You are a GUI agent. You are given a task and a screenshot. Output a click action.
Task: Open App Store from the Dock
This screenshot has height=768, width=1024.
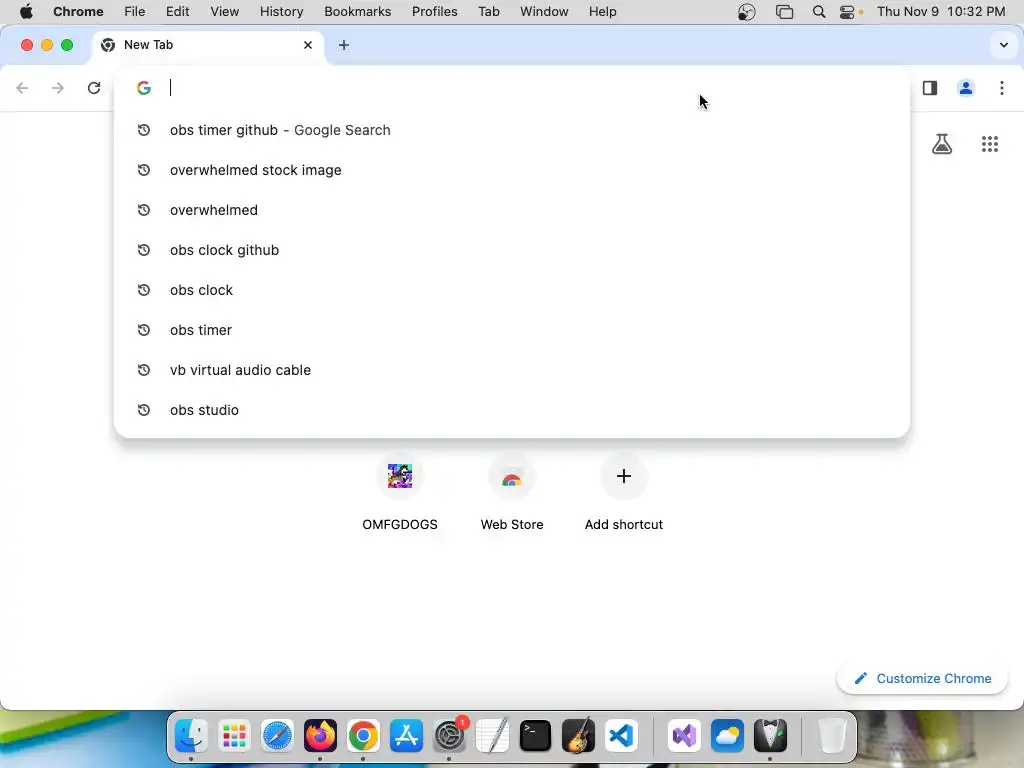406,736
